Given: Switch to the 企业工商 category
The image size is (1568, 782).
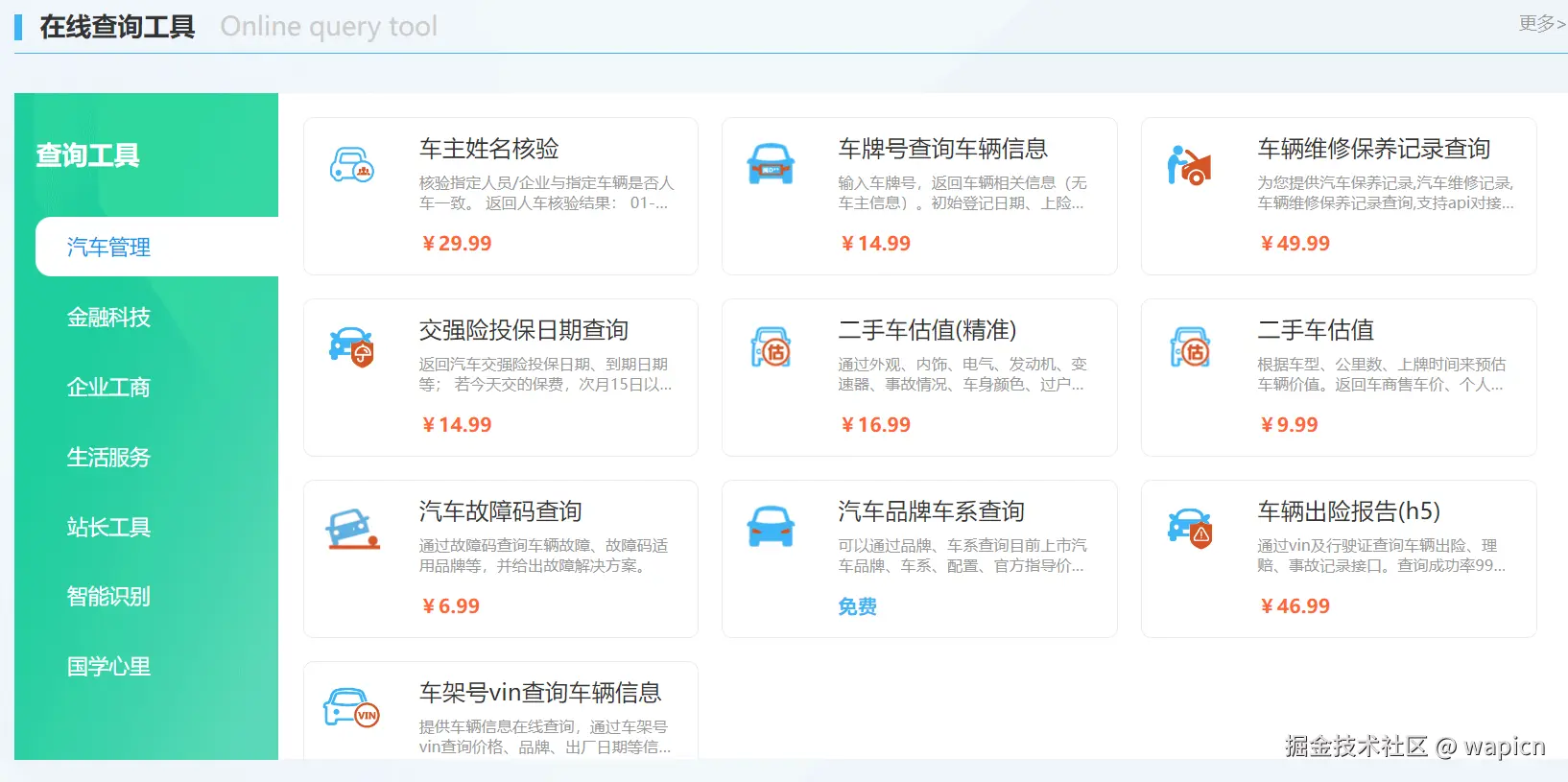Looking at the screenshot, I should pyautogui.click(x=108, y=388).
